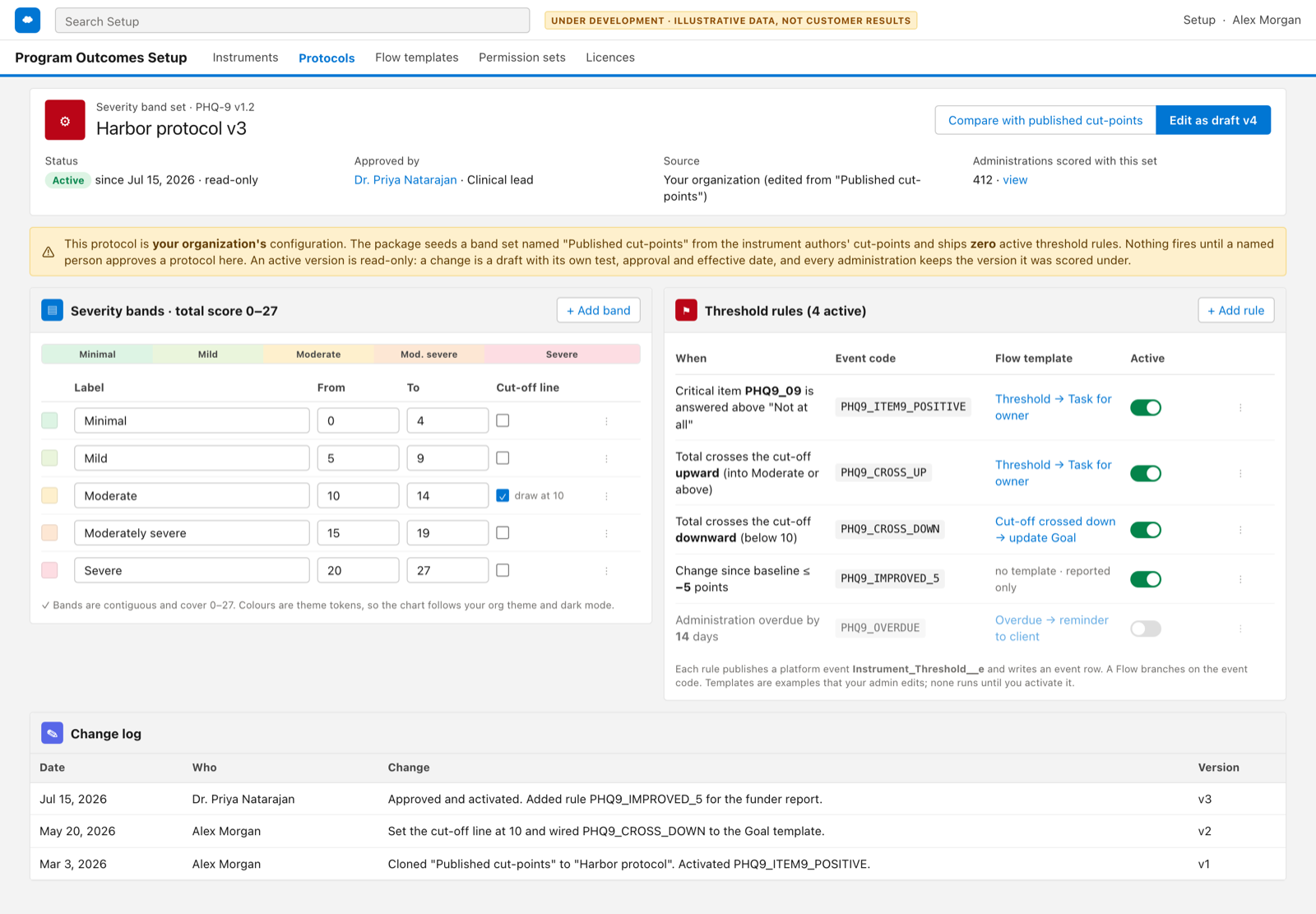Open row menu for Moderately severe band
The image size is (1316, 914).
point(606,533)
